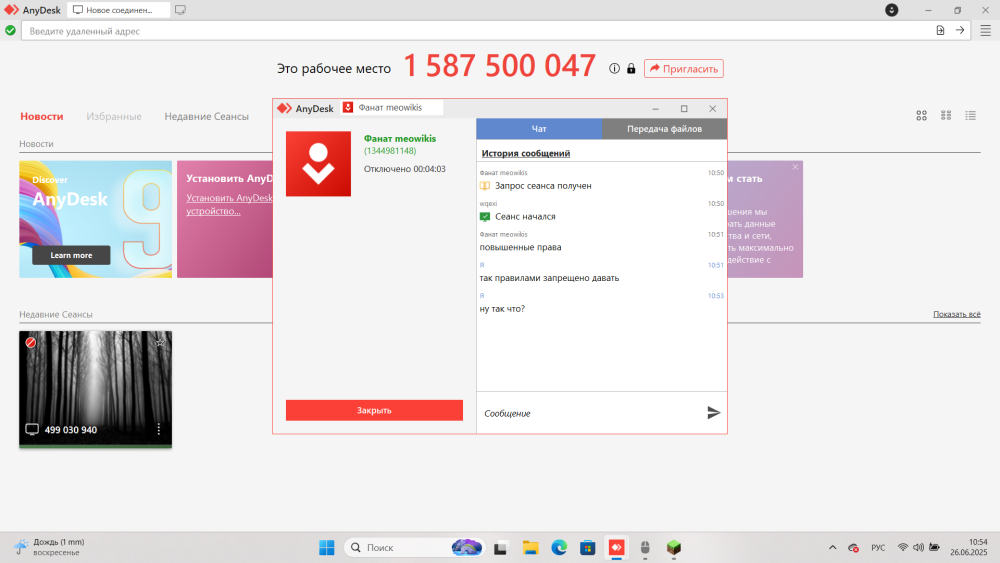
Task: Switch to large tiles view
Action: [922, 115]
